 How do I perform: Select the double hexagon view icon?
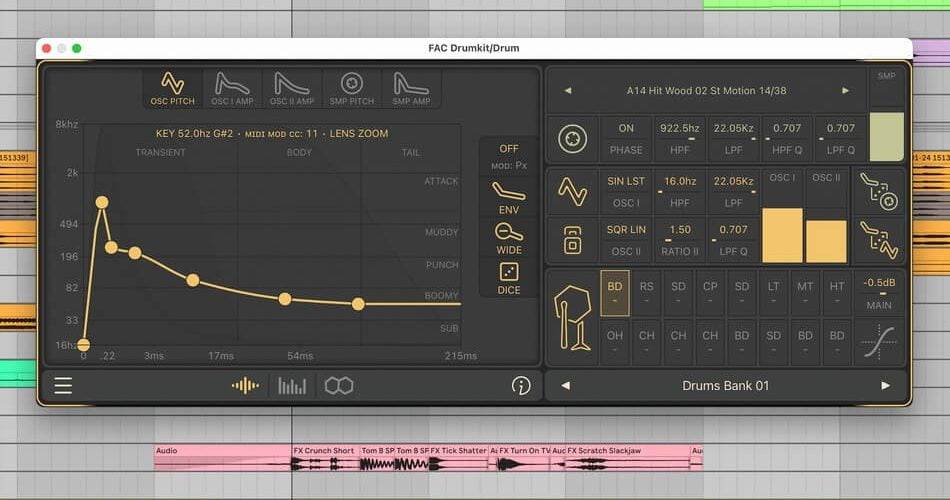(x=339, y=385)
